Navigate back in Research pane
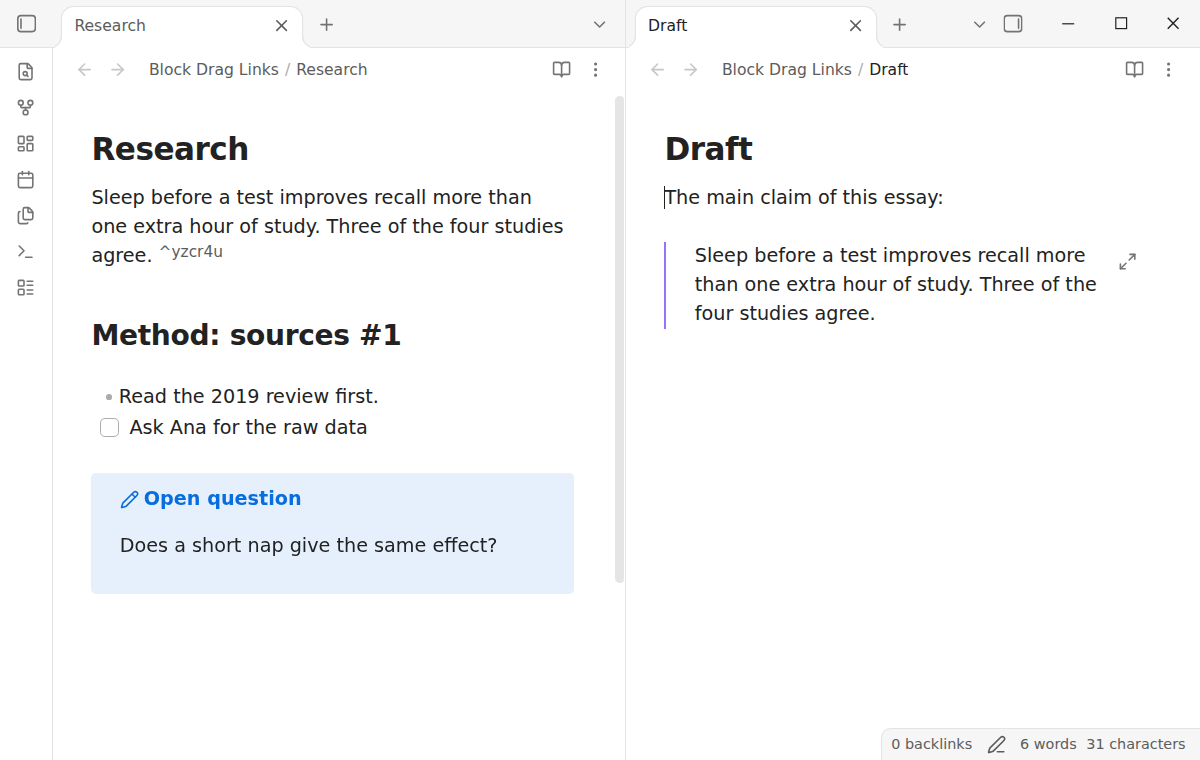Viewport: 1200px width, 760px height. 85,69
